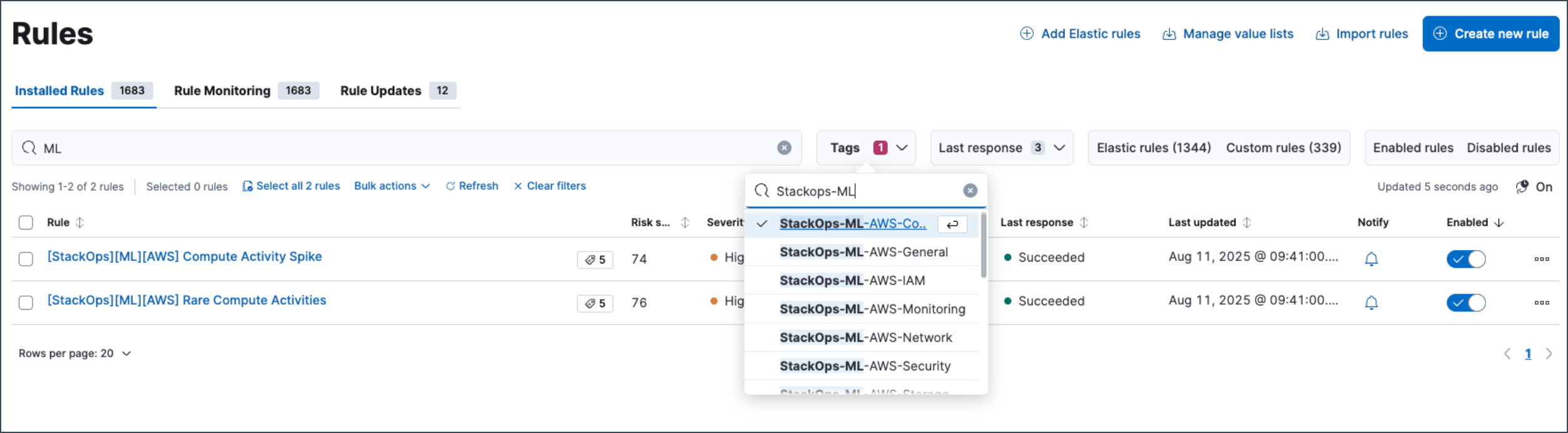Disable the Compute Activity Spike rule toggle
The width and height of the screenshot is (1568, 433).
[x=1465, y=258]
